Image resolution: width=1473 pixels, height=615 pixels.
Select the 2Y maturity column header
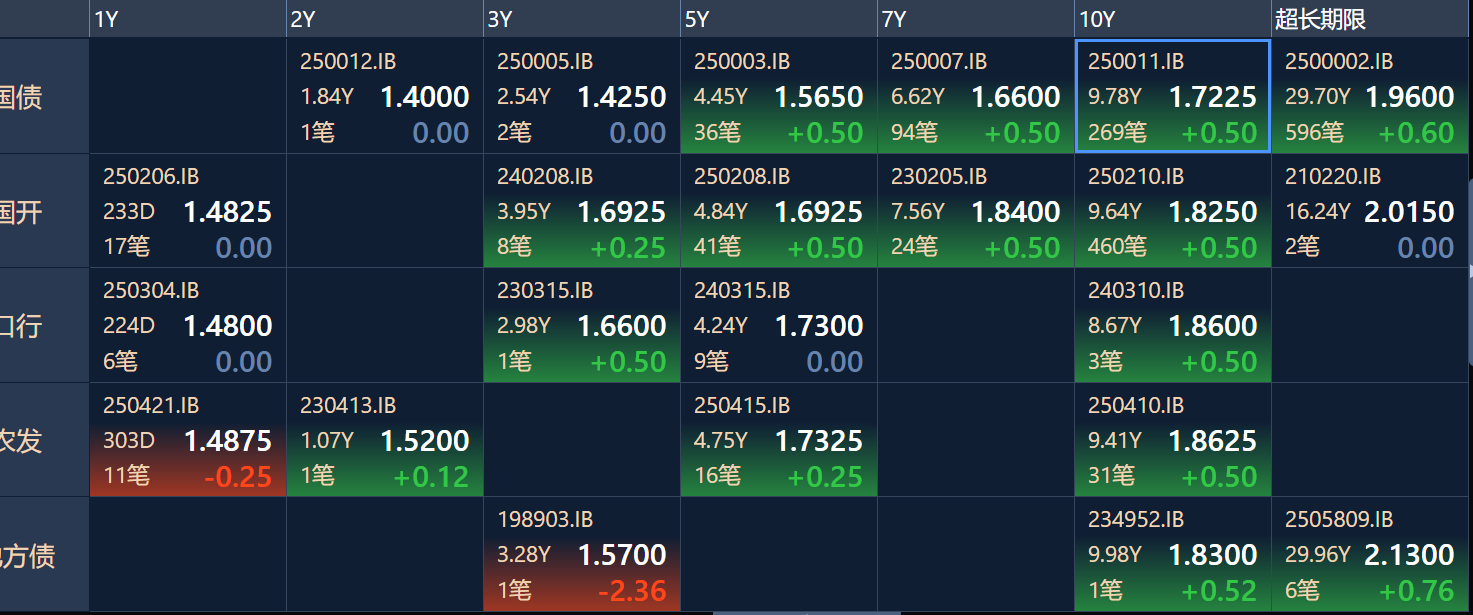(384, 19)
